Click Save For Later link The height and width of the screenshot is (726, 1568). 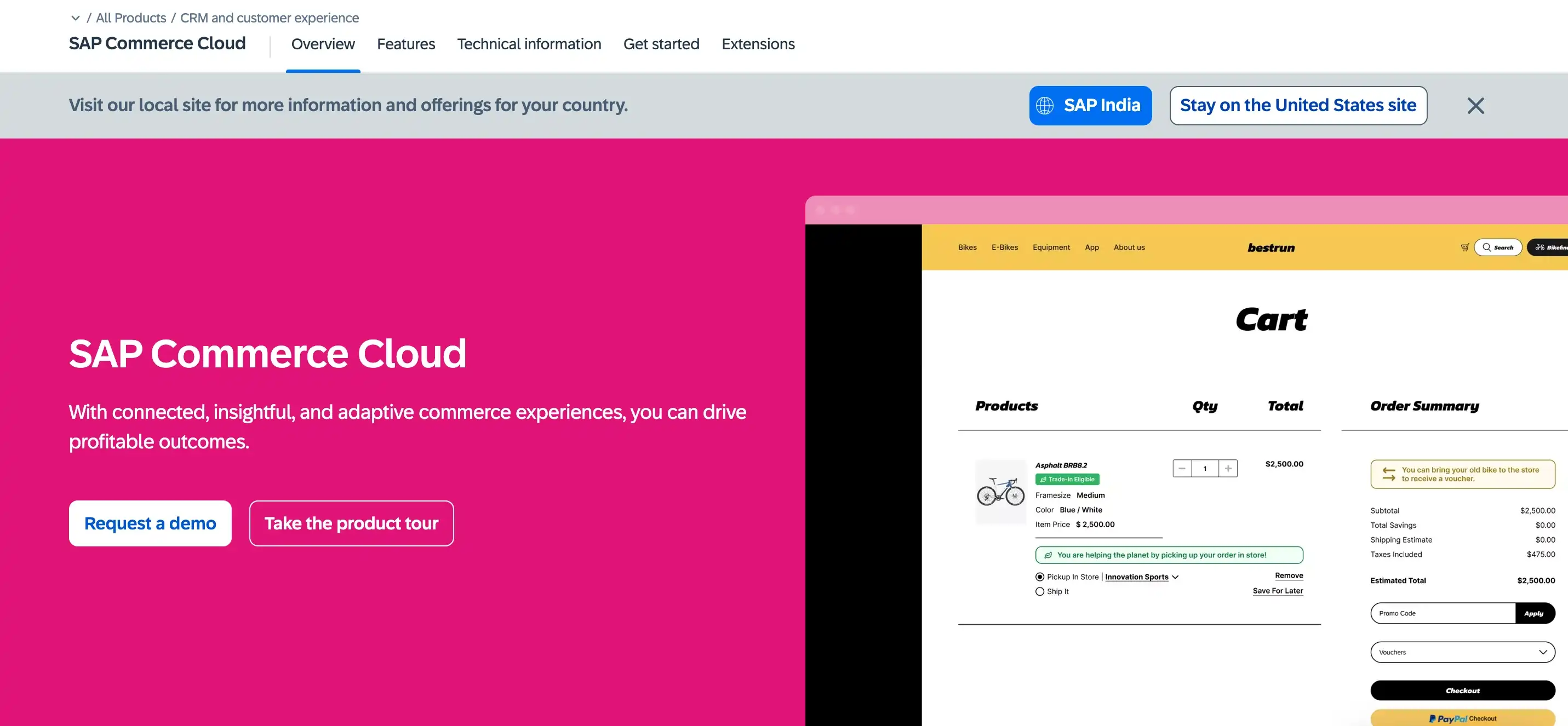[x=1278, y=590]
